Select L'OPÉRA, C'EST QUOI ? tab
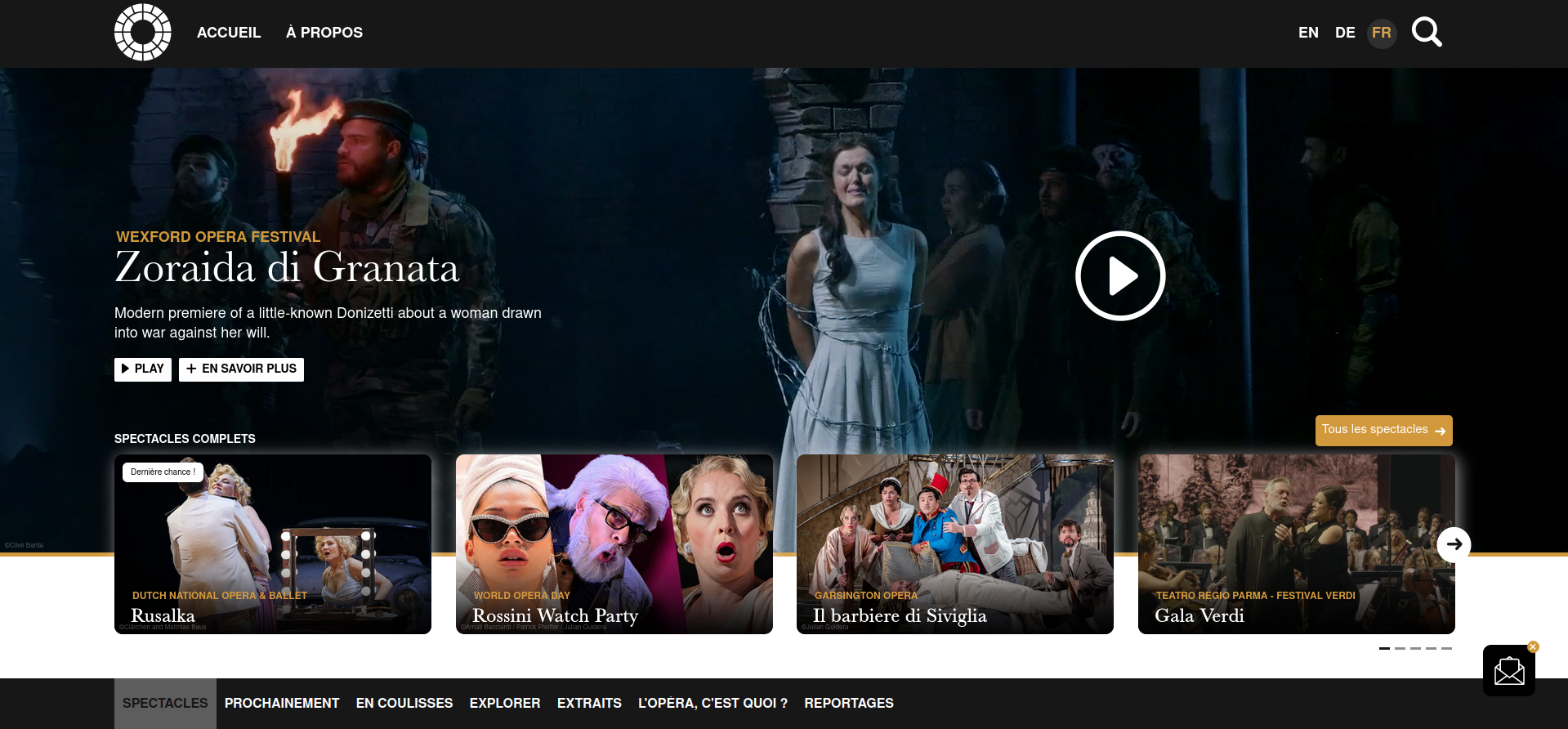Screen dimensions: 1568x729 click(713, 704)
